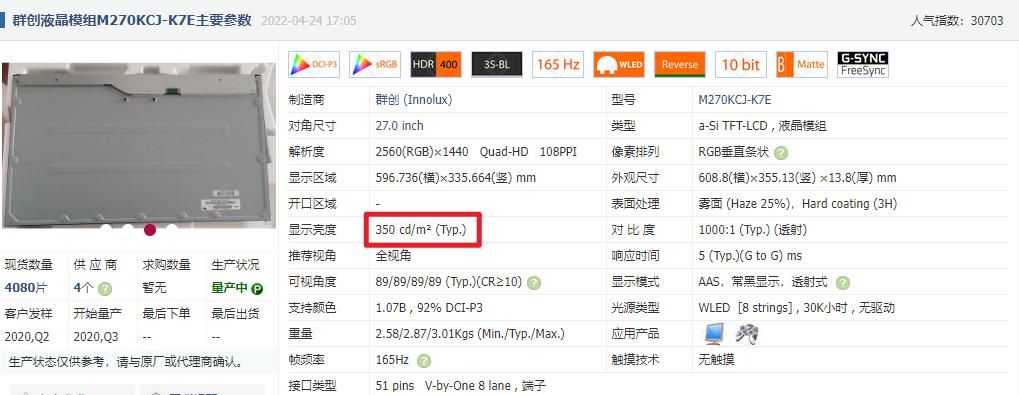Viewport: 1019px width, 395px height.
Task: Click the Reverse badge
Action: [x=680, y=64]
